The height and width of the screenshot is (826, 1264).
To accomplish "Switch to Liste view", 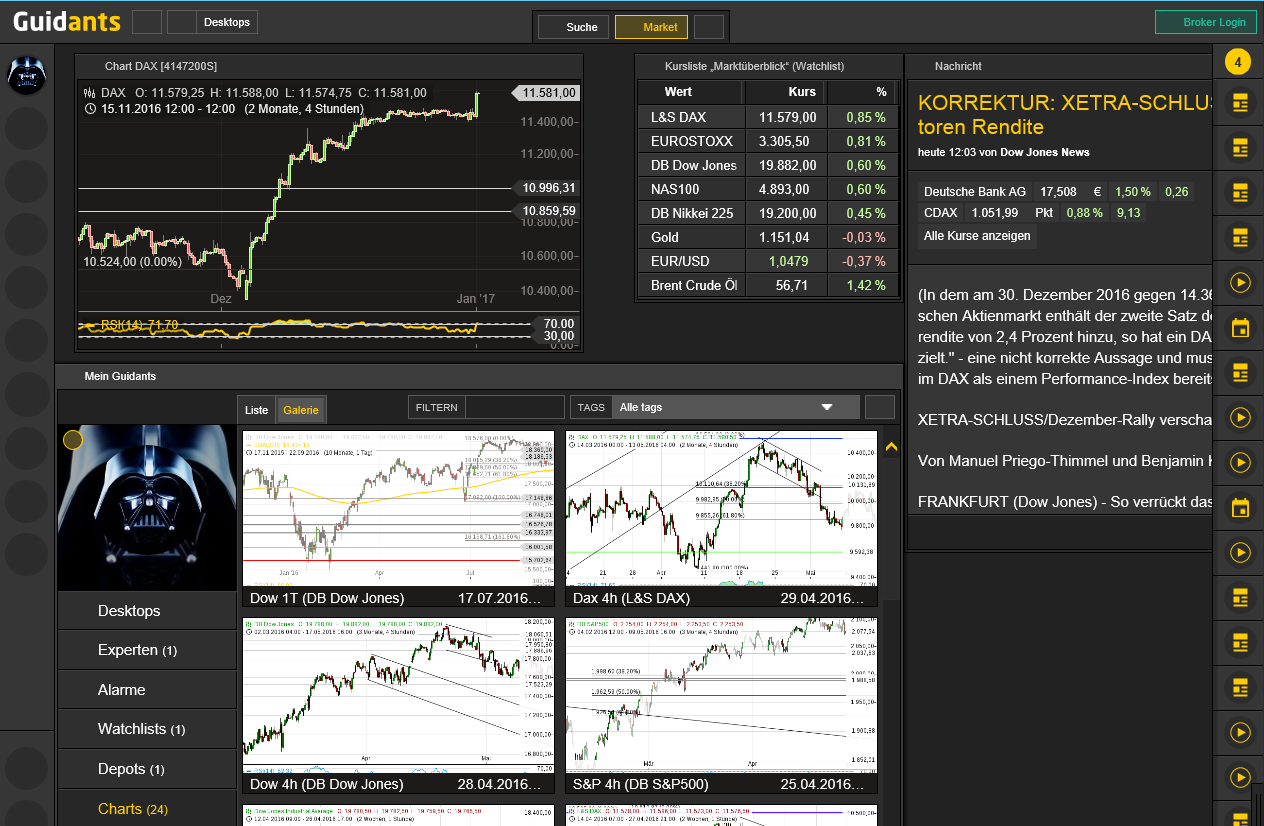I will click(x=257, y=410).
